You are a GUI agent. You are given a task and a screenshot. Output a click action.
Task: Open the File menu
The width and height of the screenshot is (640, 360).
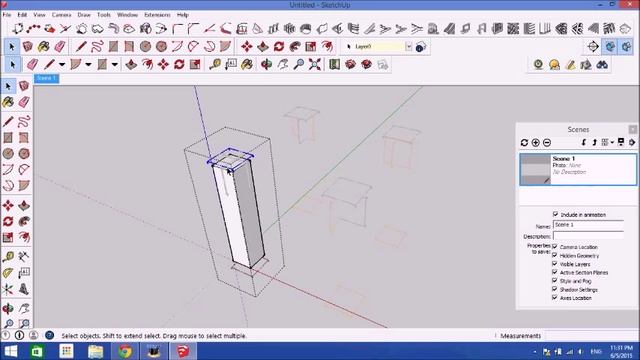coord(7,15)
